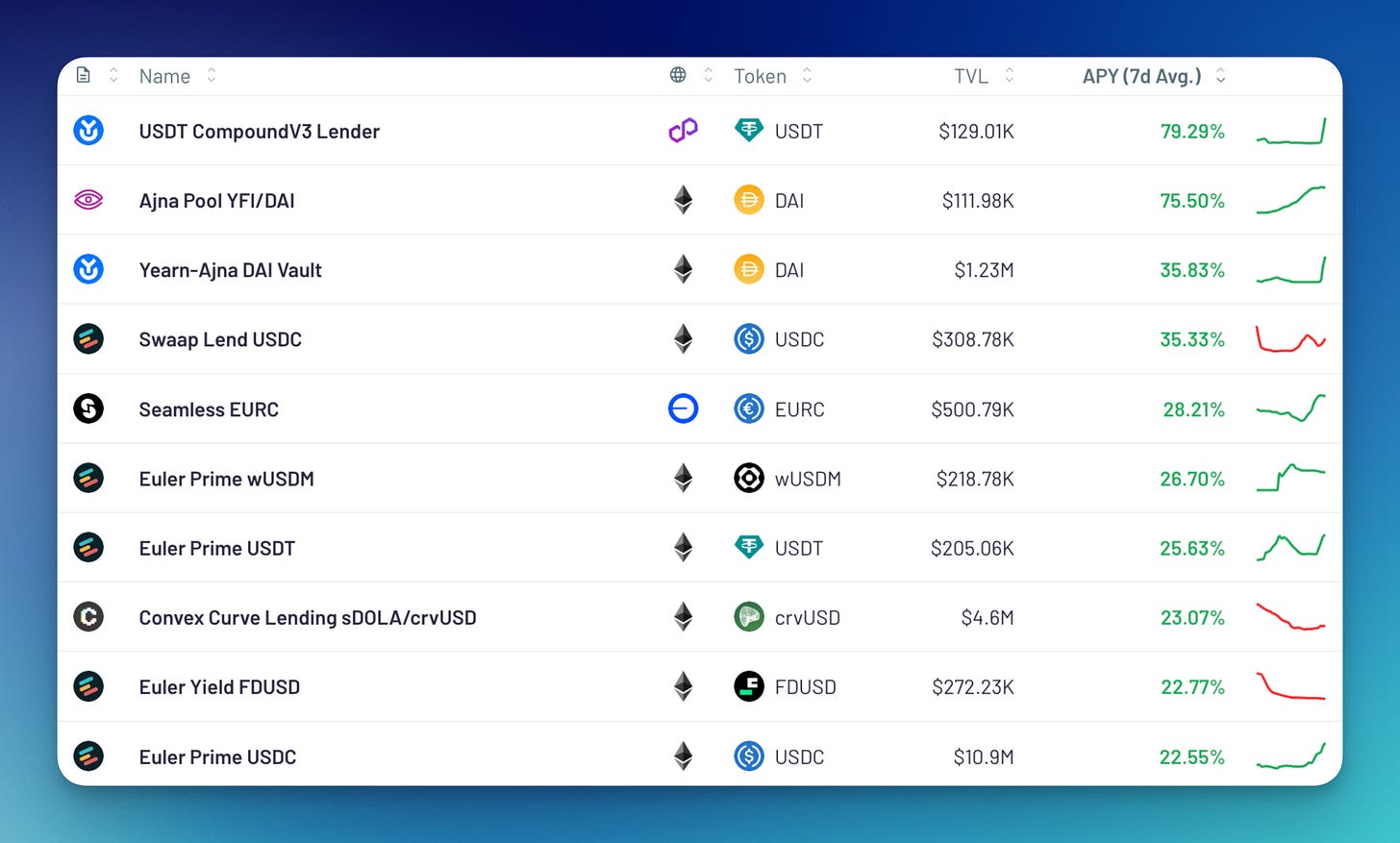Click the $111.98K TVL value

point(978,201)
